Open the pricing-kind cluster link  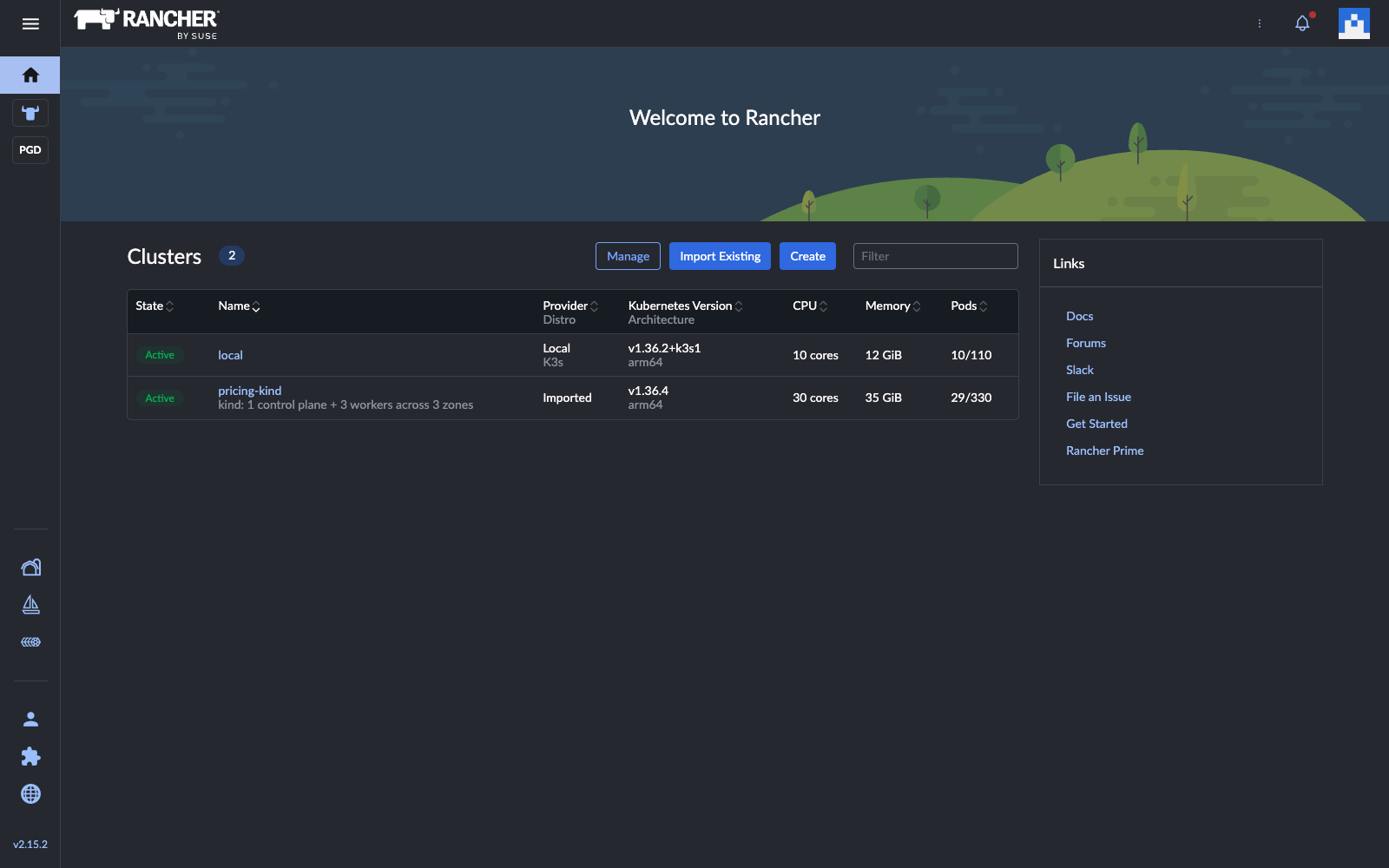click(249, 391)
